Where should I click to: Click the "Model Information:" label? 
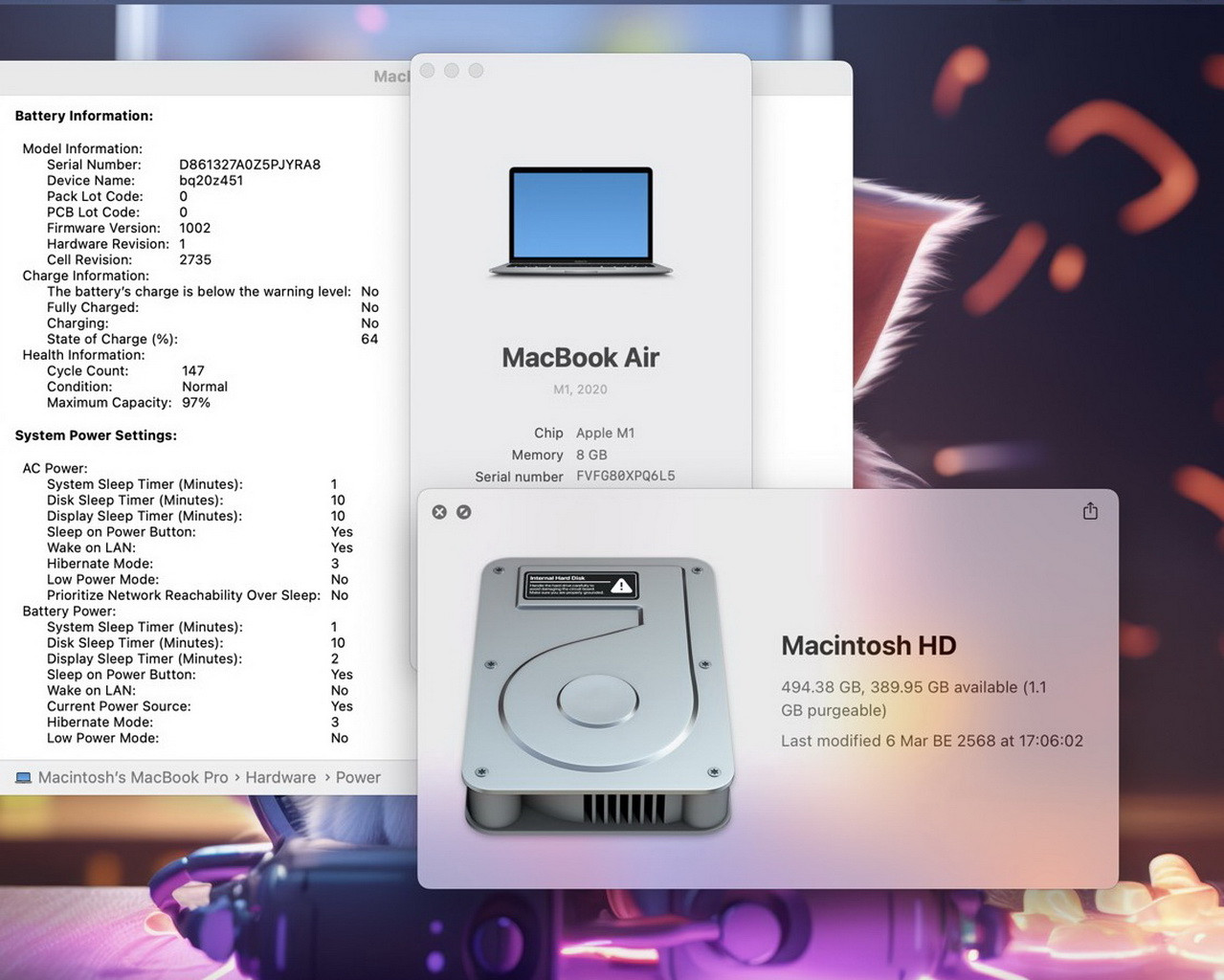point(82,148)
